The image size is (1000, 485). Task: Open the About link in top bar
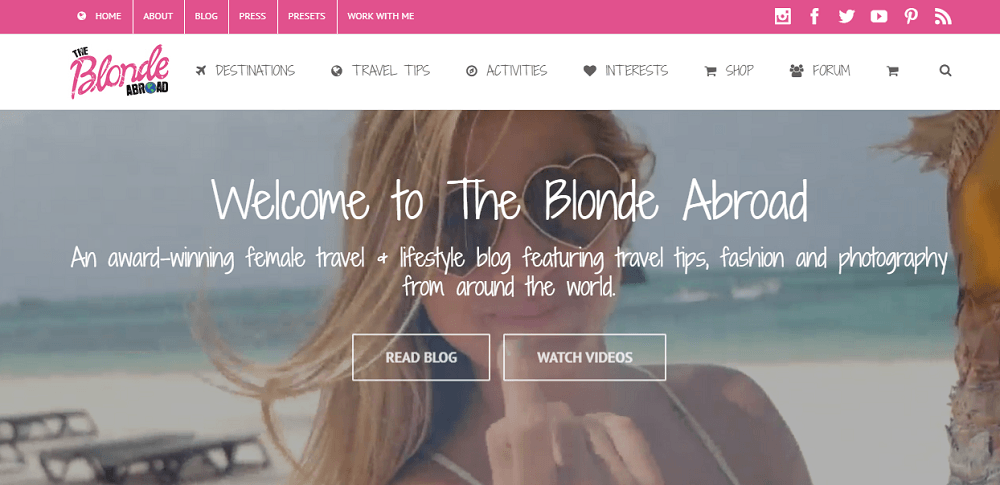click(158, 17)
